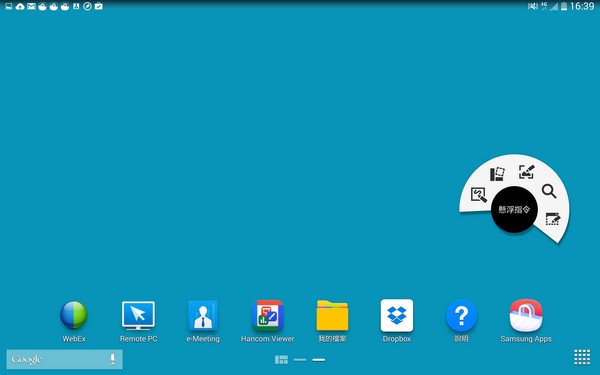Activate Google voice search microphone

[x=112, y=359]
